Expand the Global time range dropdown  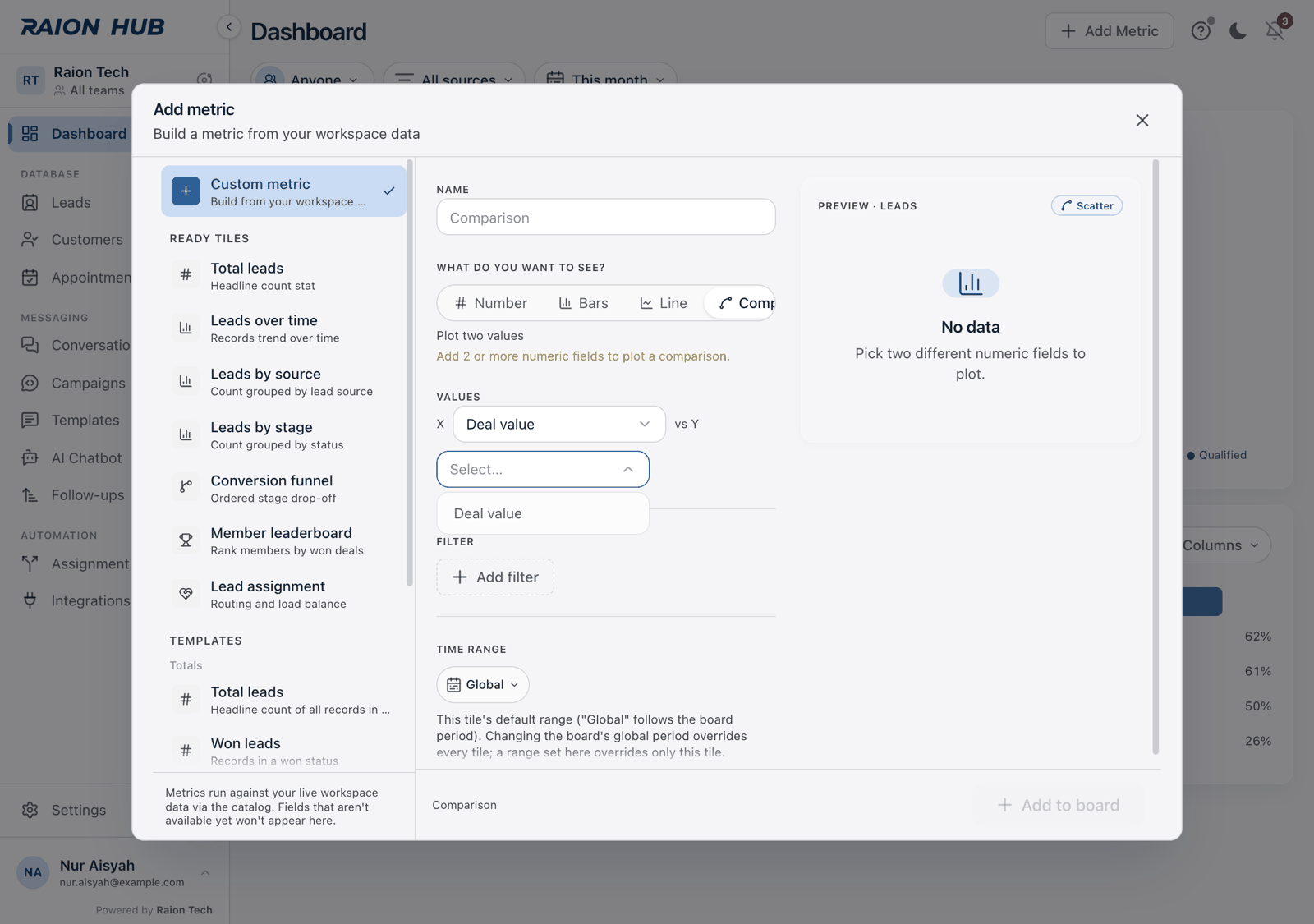point(483,685)
